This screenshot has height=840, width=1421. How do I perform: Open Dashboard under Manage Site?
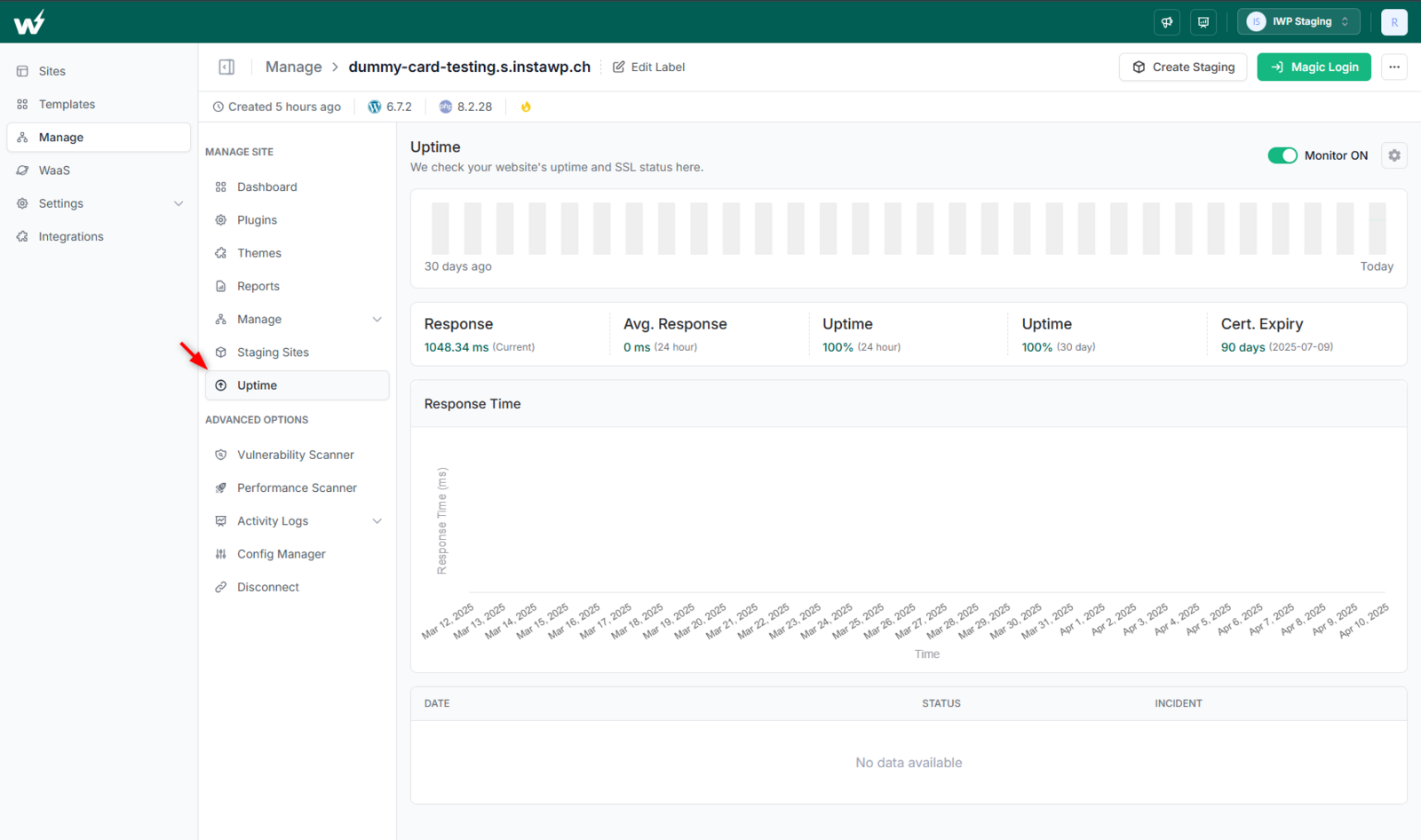coord(298,186)
